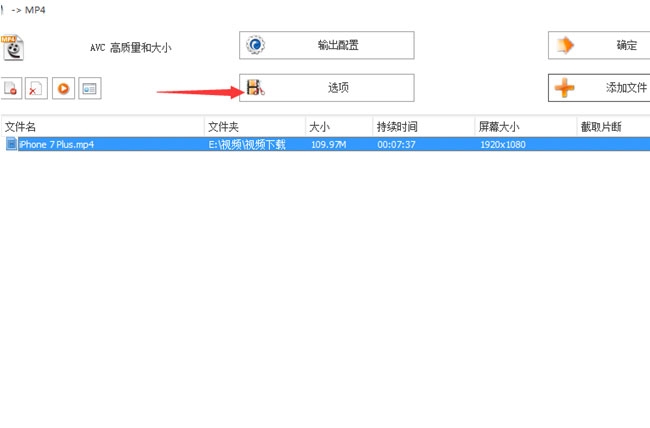Click 添加文件 to add a file

click(x=599, y=88)
